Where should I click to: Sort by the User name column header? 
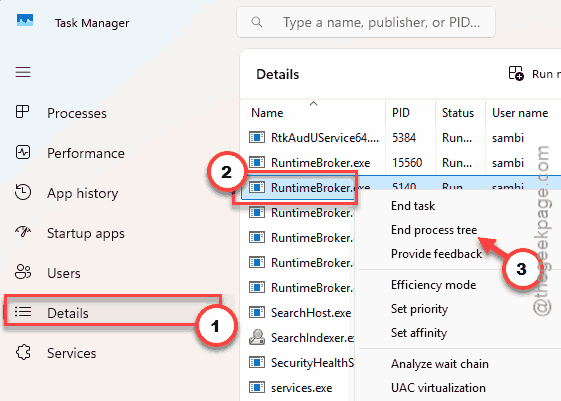(x=520, y=113)
